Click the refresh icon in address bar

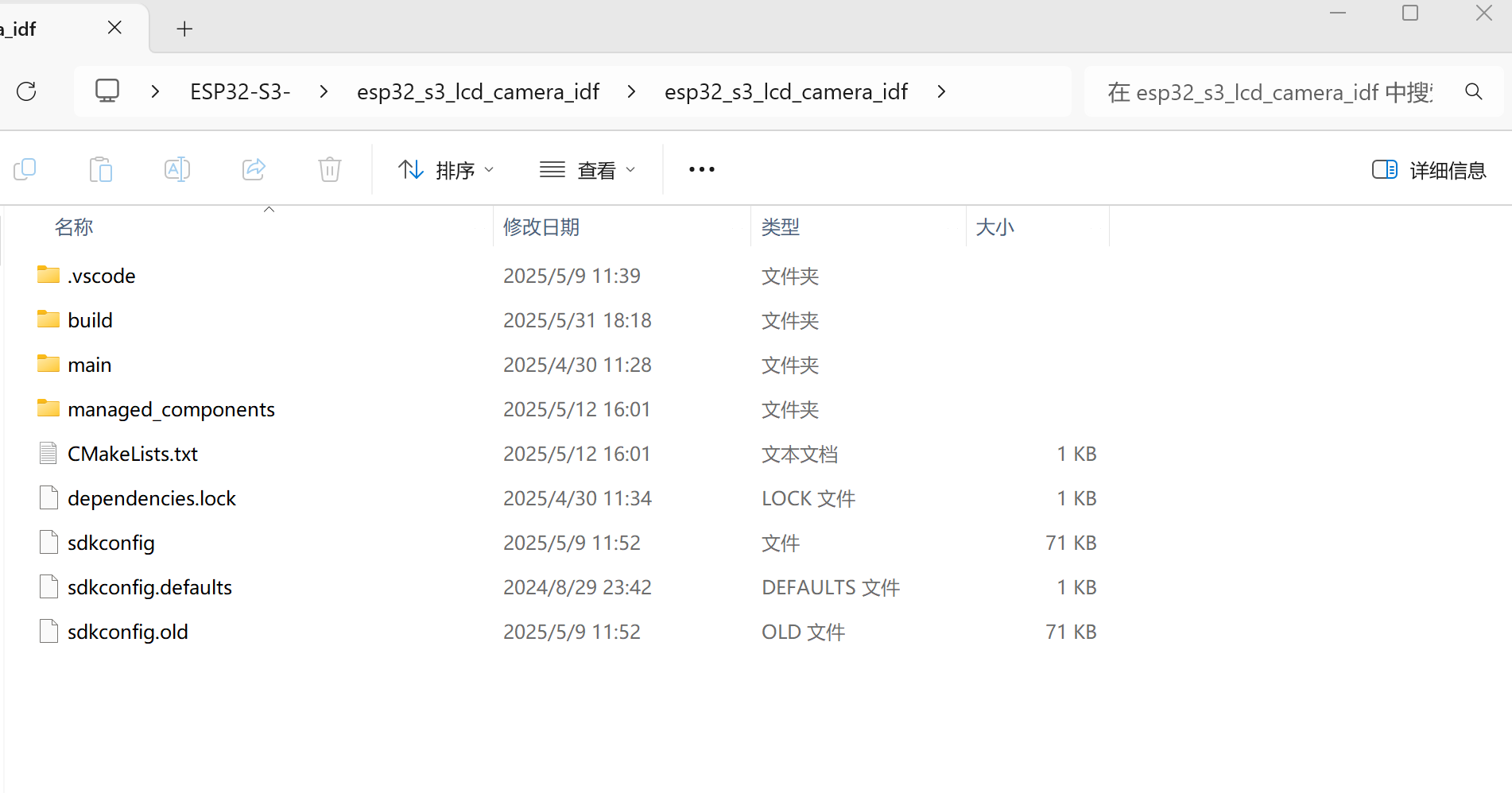26,91
